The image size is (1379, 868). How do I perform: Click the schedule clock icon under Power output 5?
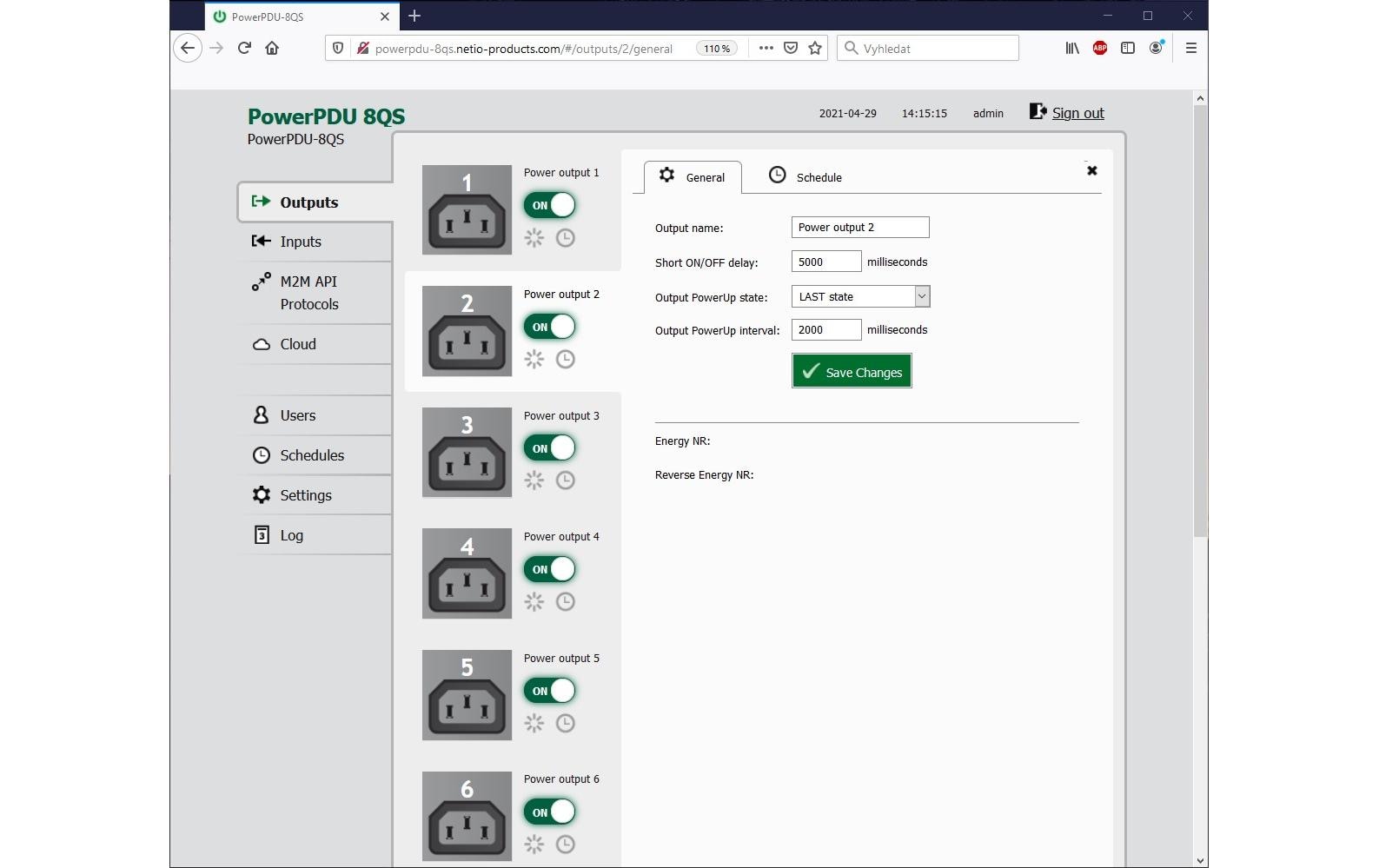point(566,723)
